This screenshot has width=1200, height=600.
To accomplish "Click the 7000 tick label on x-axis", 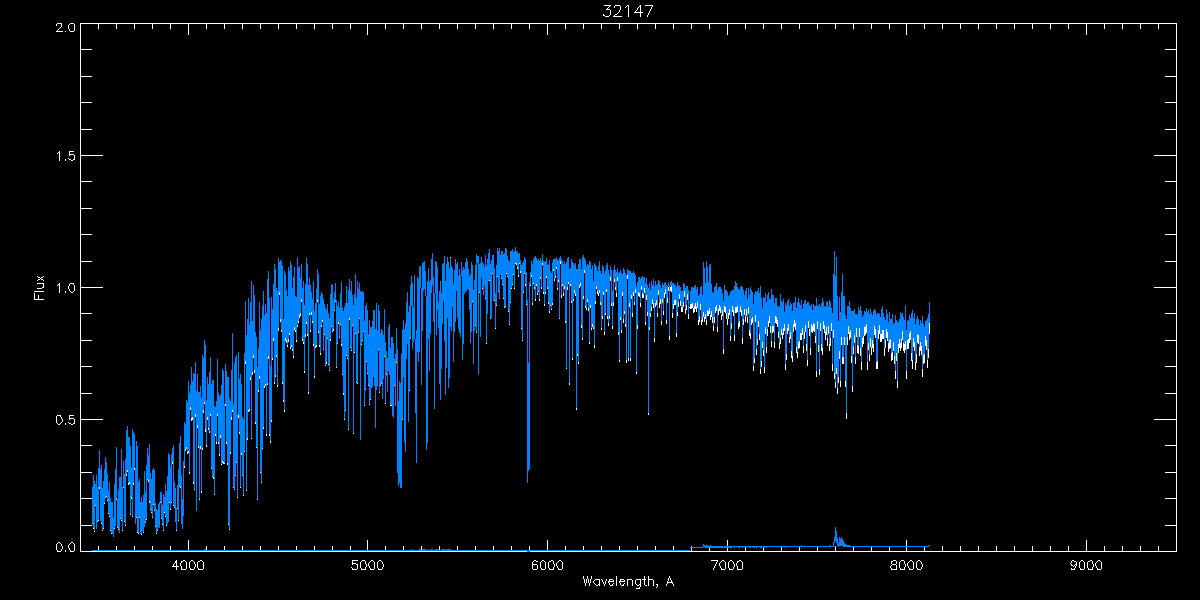I will 727,566.
